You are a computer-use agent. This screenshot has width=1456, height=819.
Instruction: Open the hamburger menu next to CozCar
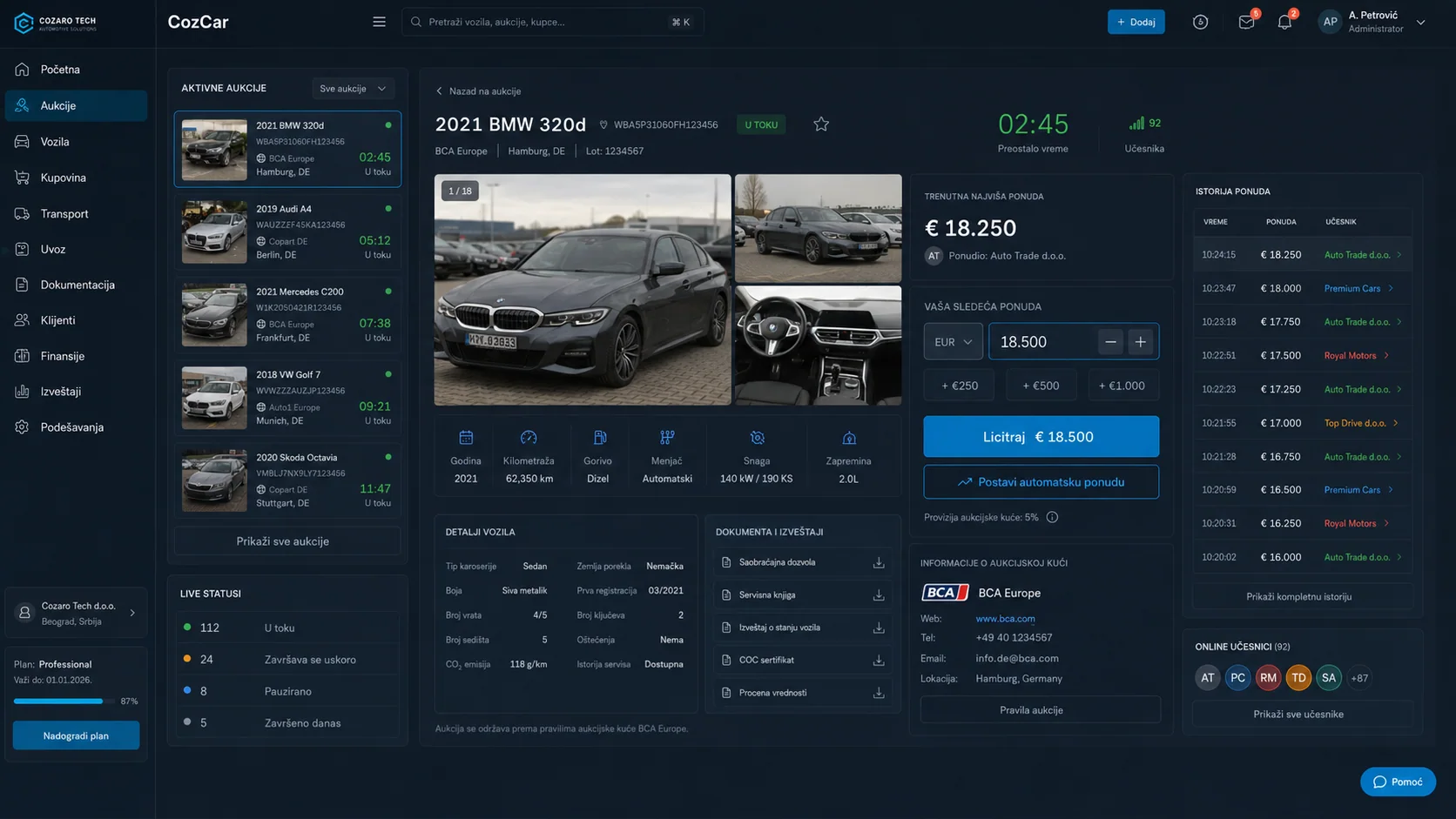(379, 22)
